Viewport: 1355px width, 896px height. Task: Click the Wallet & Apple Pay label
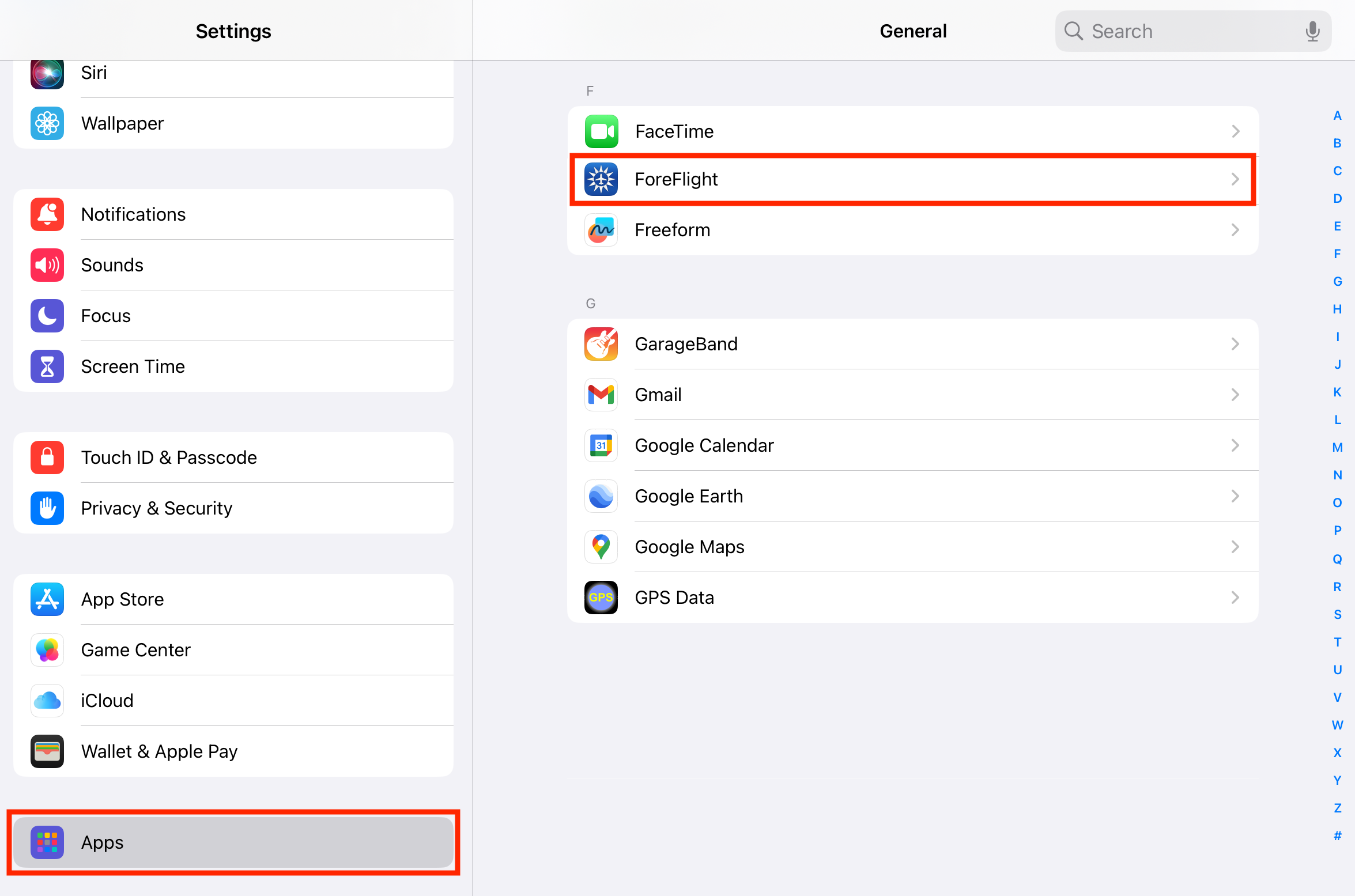click(x=160, y=751)
